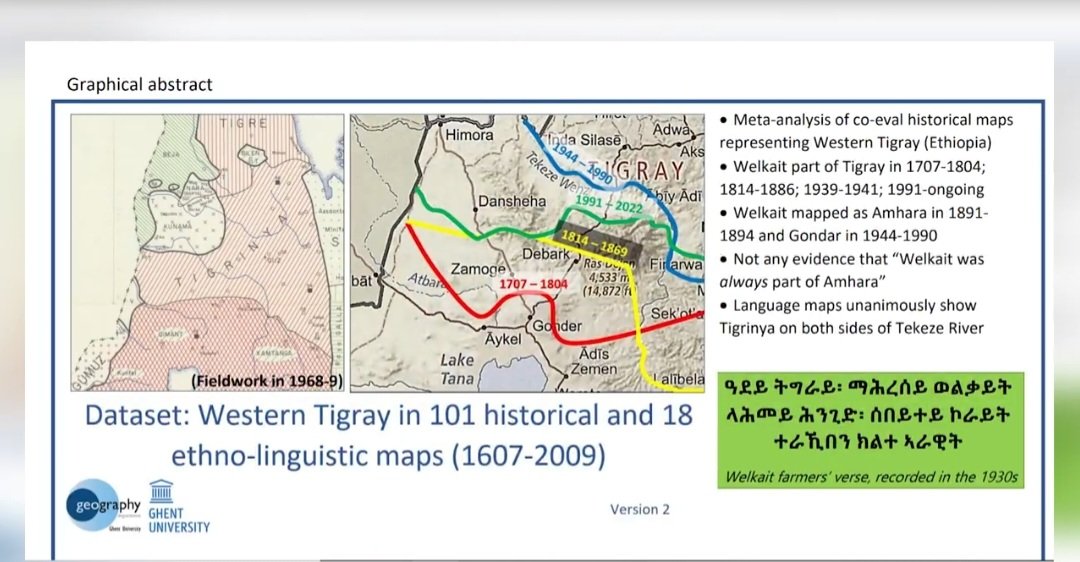1080x562 pixels.
Task: Click the green "1991 – 2022" boundary label
Action: click(x=608, y=204)
